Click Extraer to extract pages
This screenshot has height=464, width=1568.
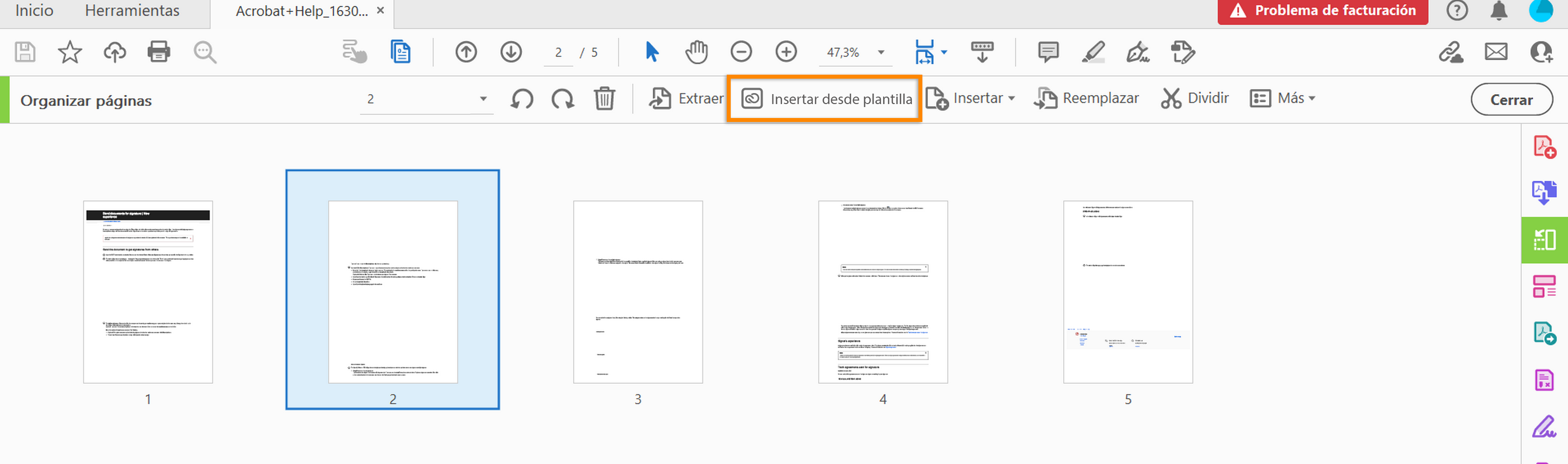tap(686, 99)
